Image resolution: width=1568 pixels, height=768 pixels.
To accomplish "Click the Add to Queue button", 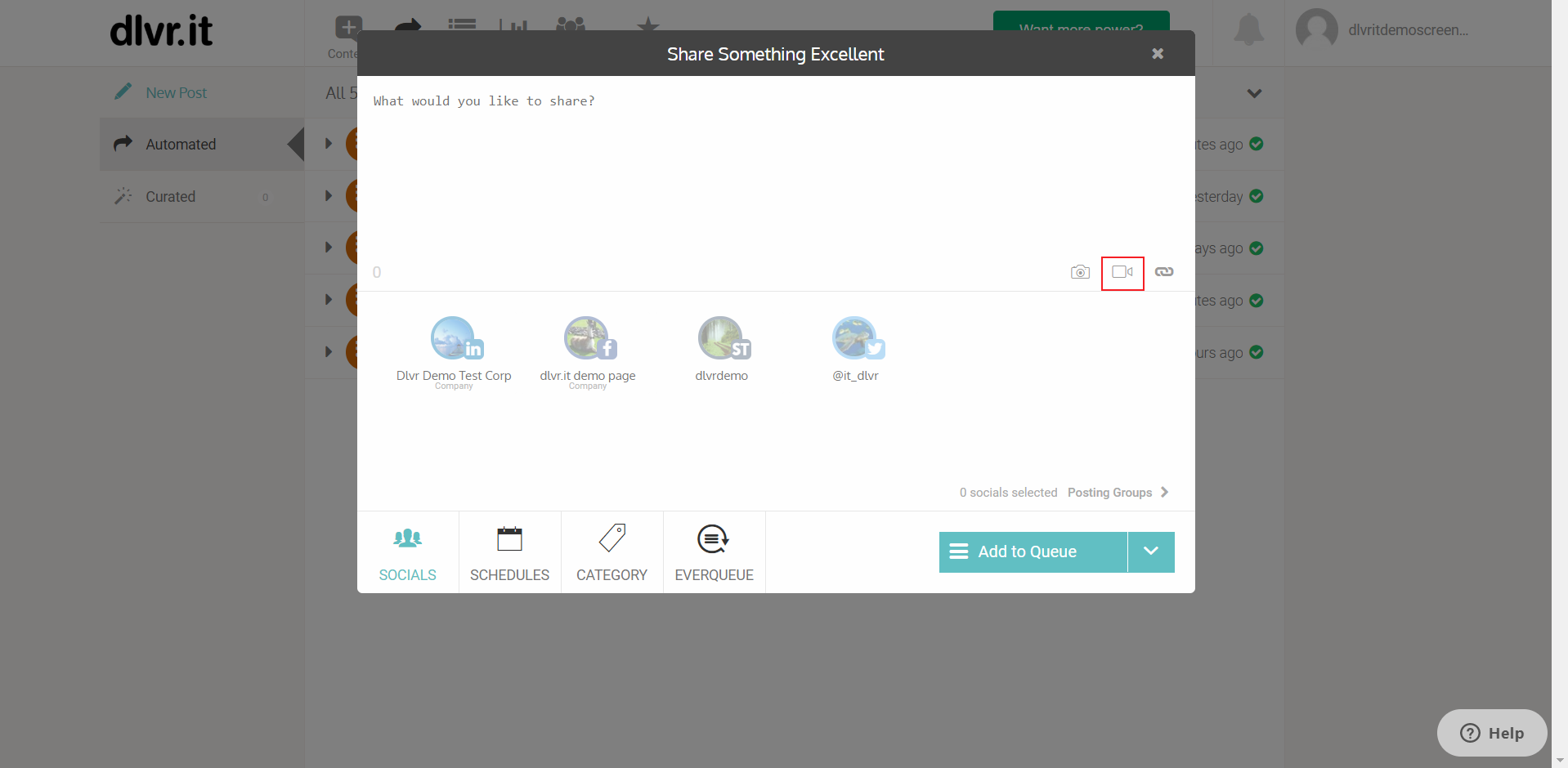I will (x=1033, y=551).
